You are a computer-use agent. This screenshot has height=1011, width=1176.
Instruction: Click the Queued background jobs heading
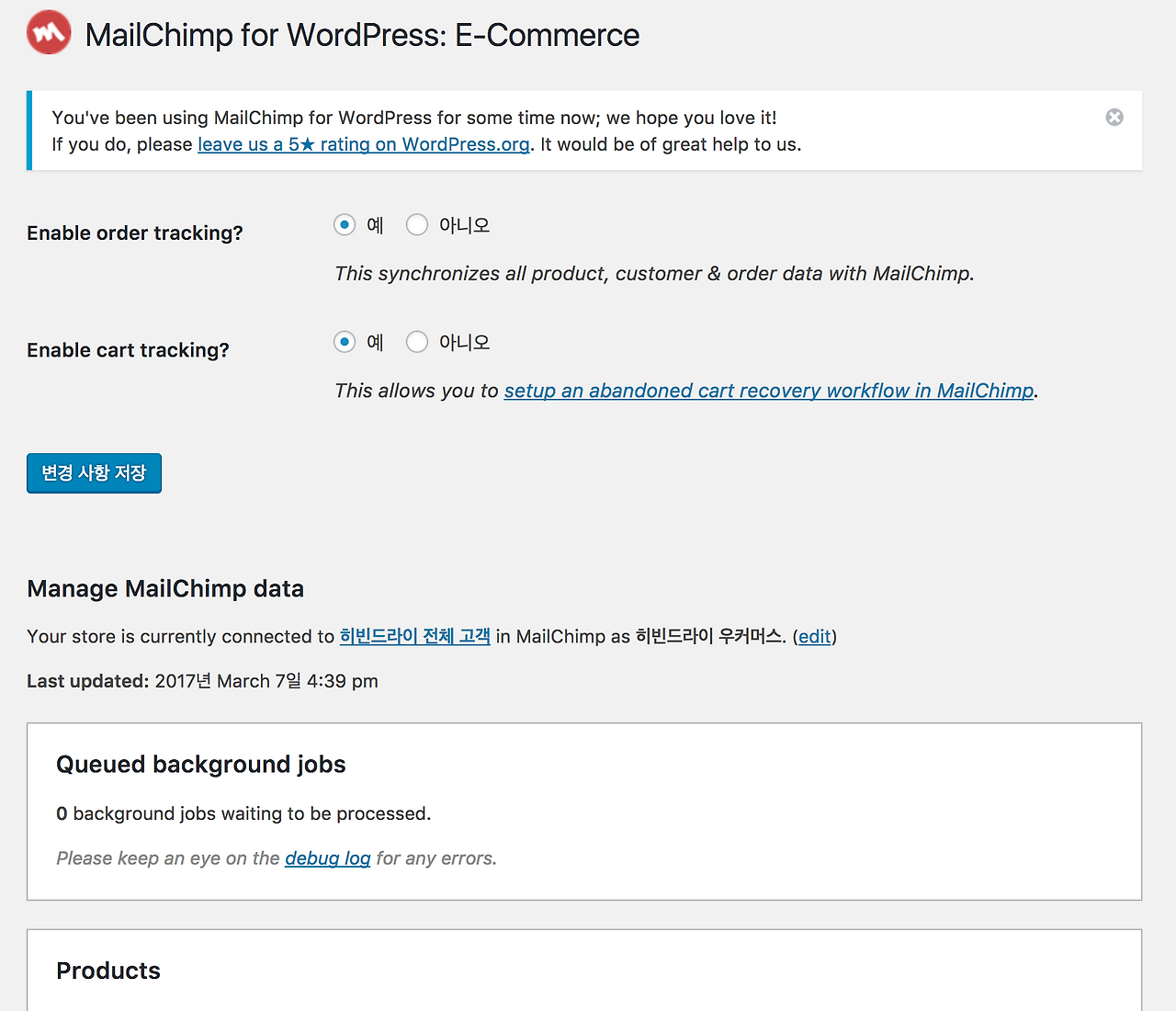click(x=200, y=765)
